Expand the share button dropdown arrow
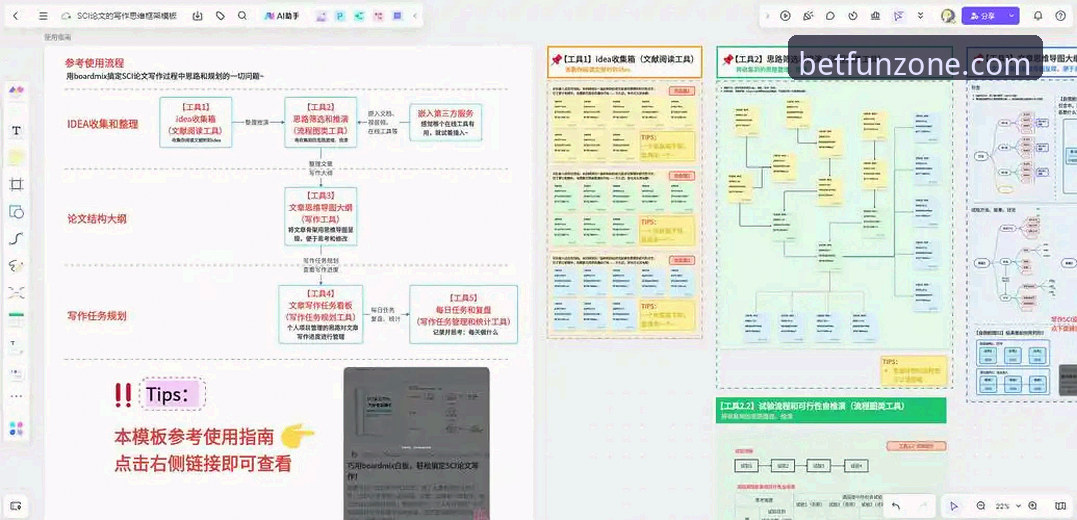Screen dimensions: 1077x520 (1011, 16)
